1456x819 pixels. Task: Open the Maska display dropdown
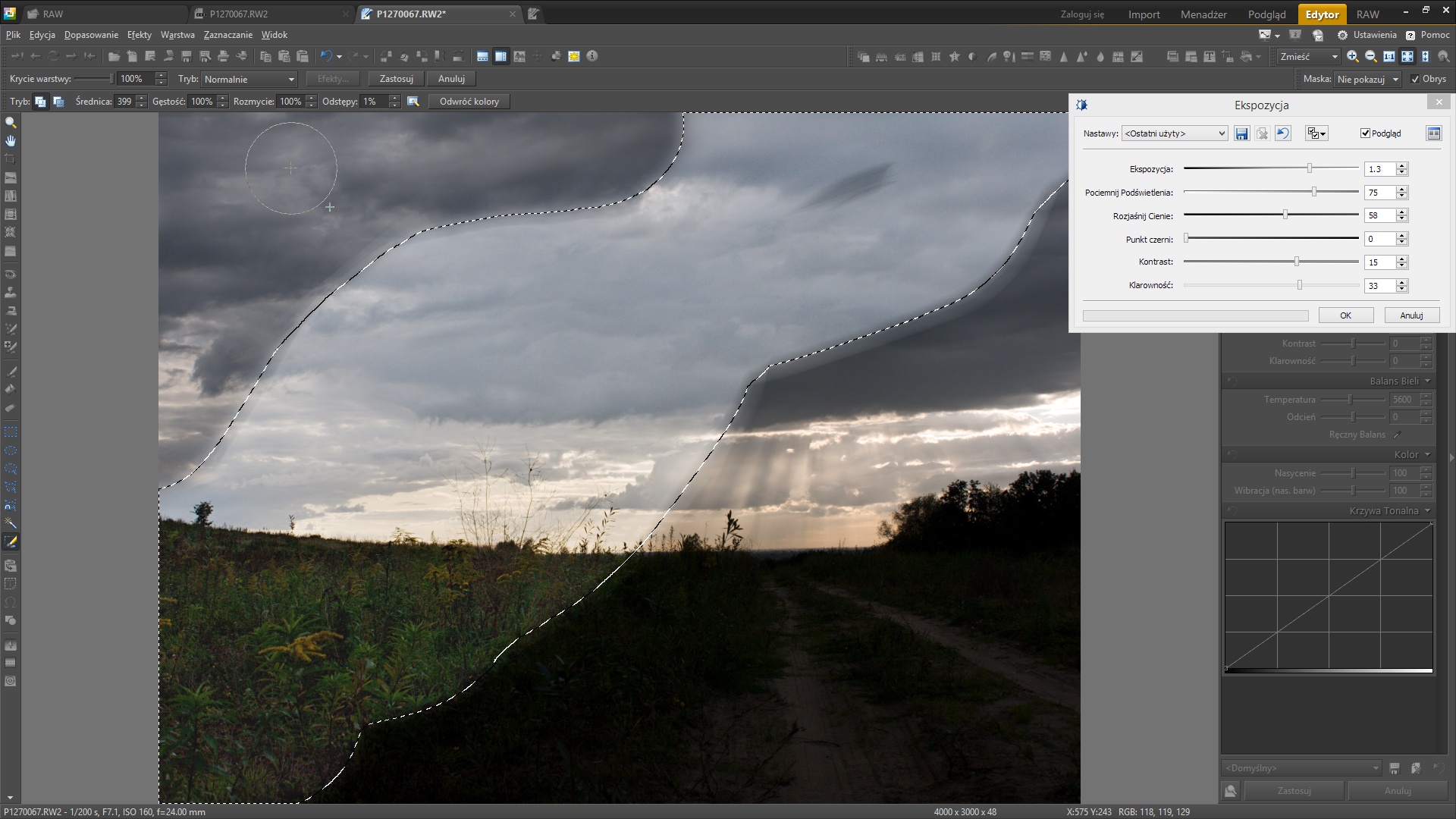click(1367, 79)
